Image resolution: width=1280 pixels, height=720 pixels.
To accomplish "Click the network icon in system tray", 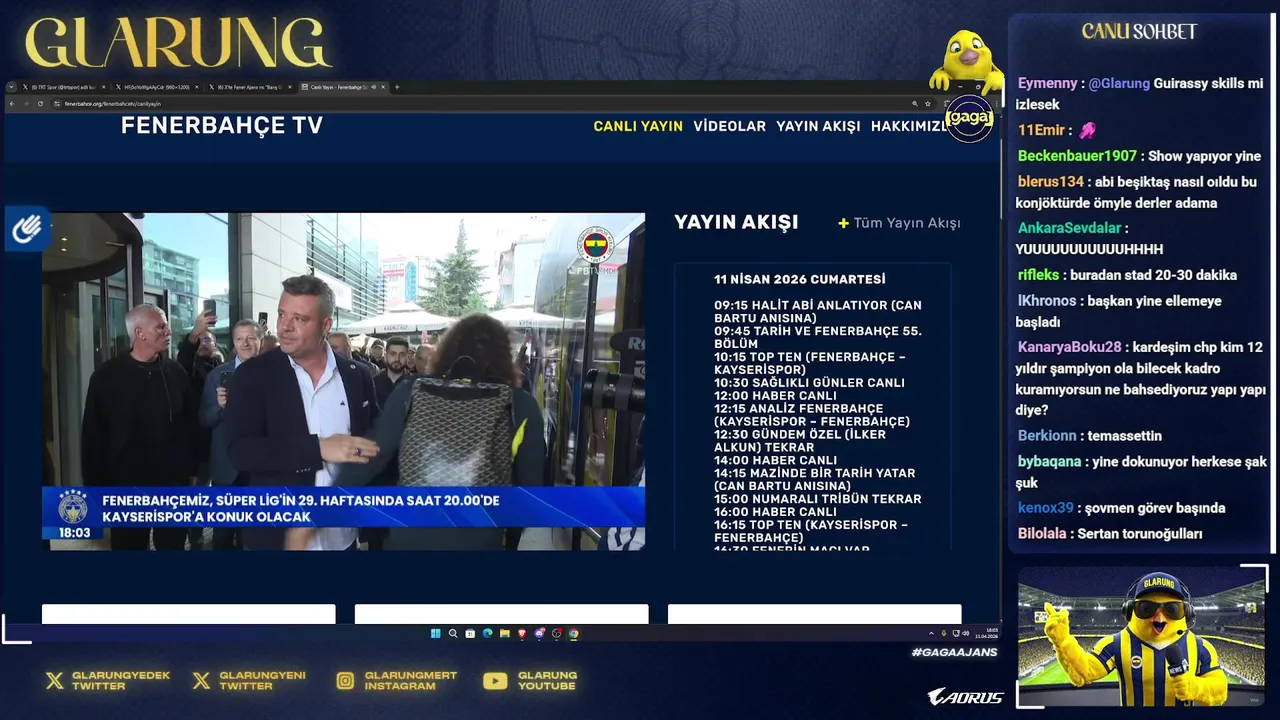I will [x=956, y=633].
